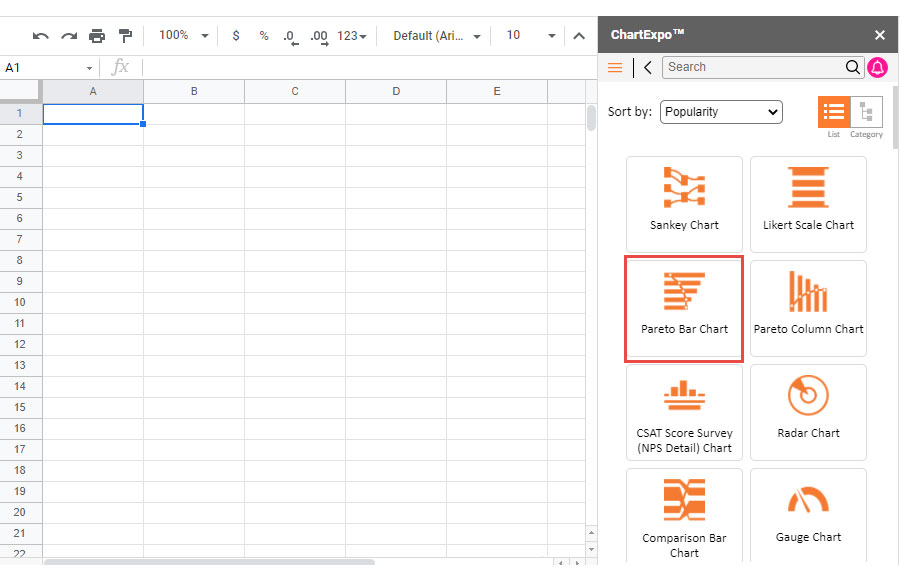Click the Select all corner box

tap(21, 91)
